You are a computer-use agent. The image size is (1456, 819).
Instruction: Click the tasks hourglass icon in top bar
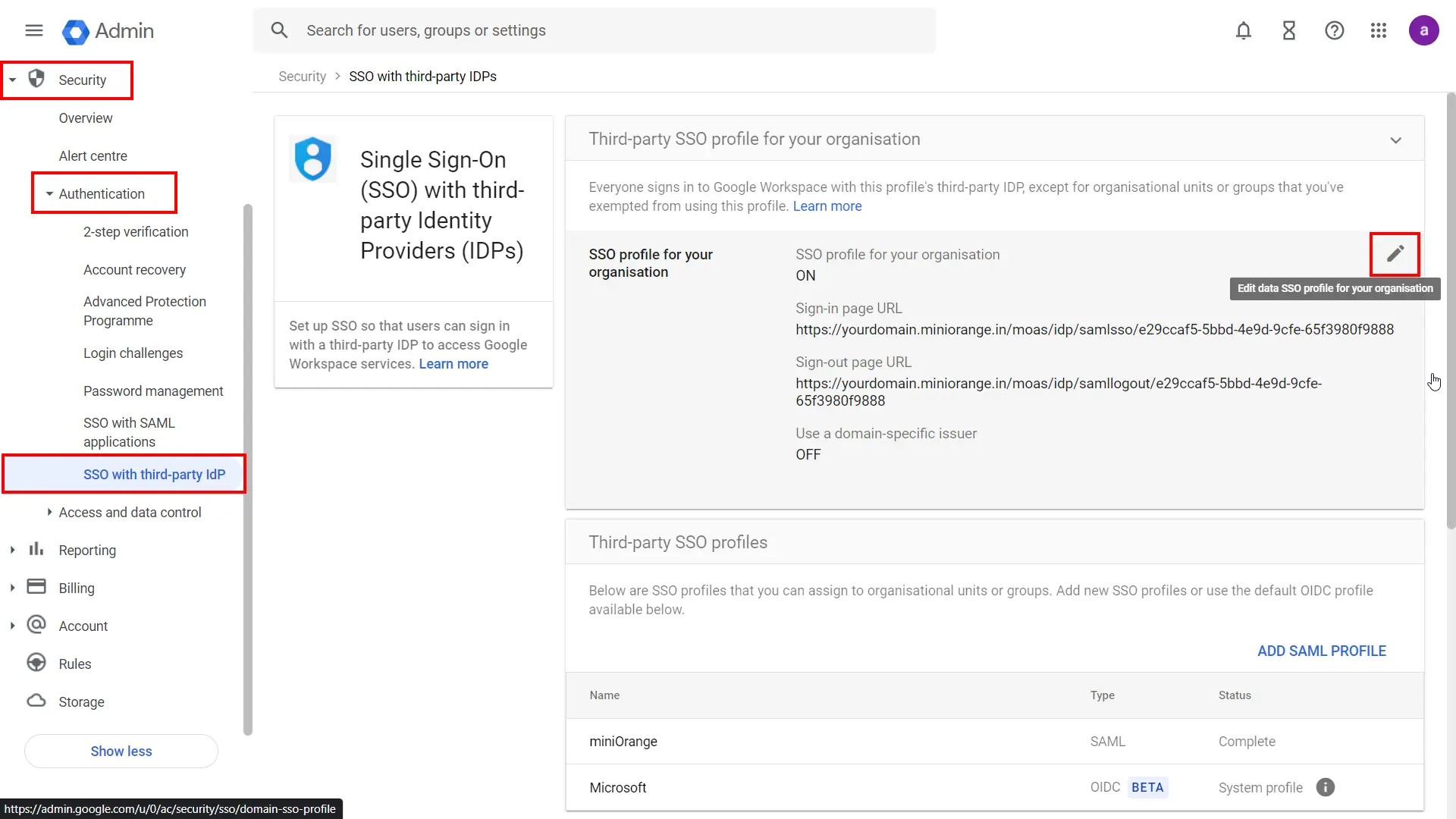pos(1289,30)
